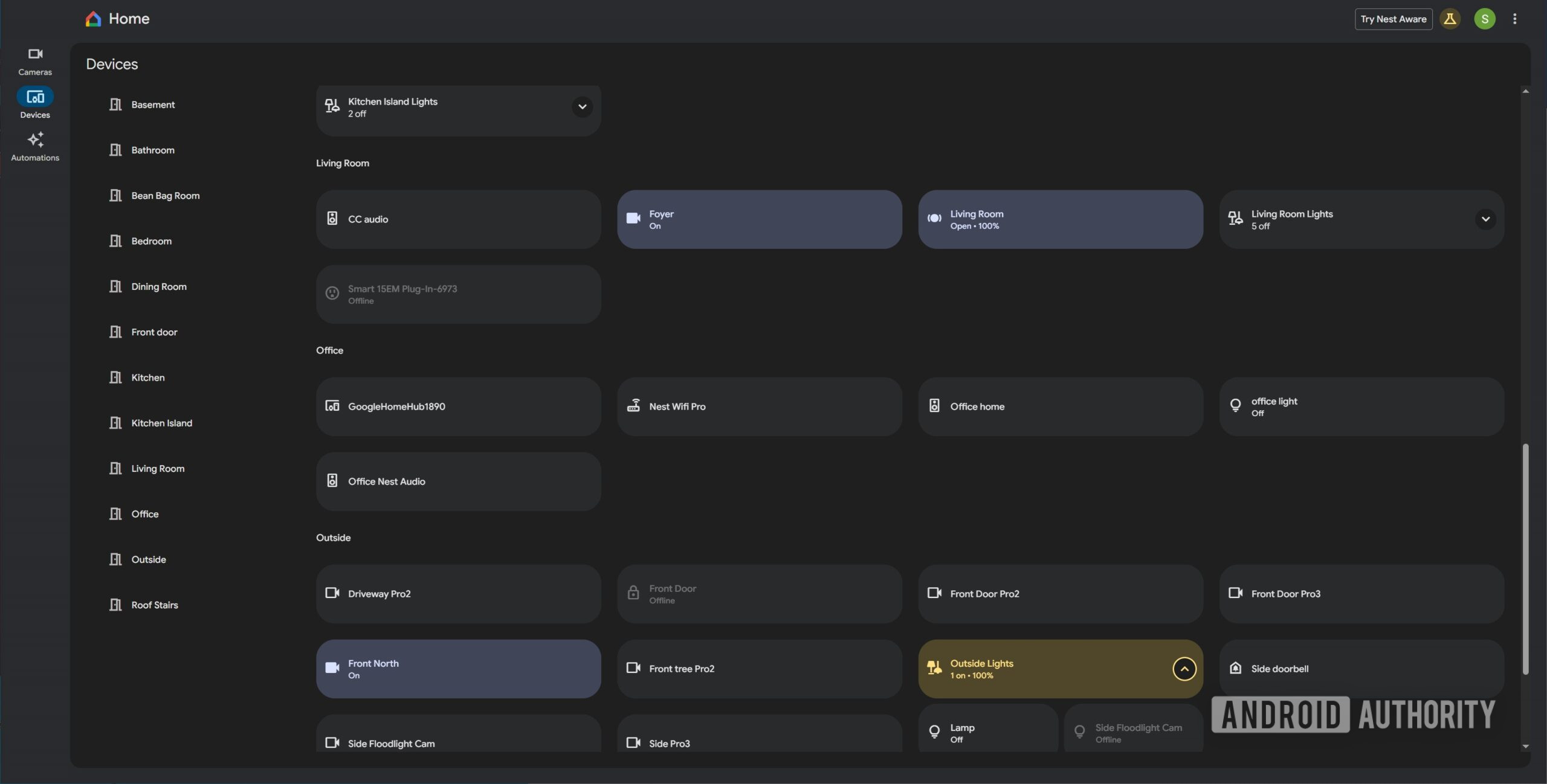Viewport: 1547px width, 784px height.
Task: Open the three-dot overflow menu
Action: (1514, 19)
